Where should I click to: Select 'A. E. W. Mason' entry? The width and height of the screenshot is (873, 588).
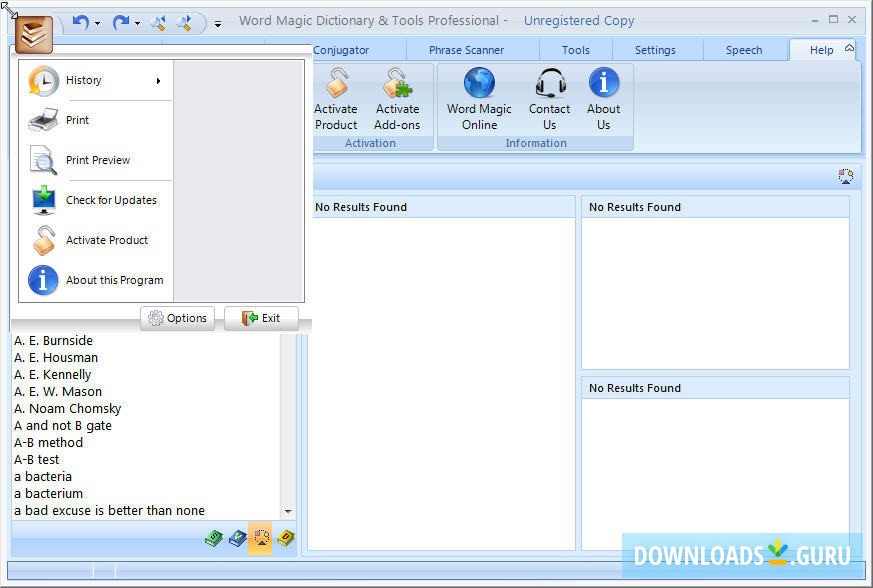[x=58, y=391]
